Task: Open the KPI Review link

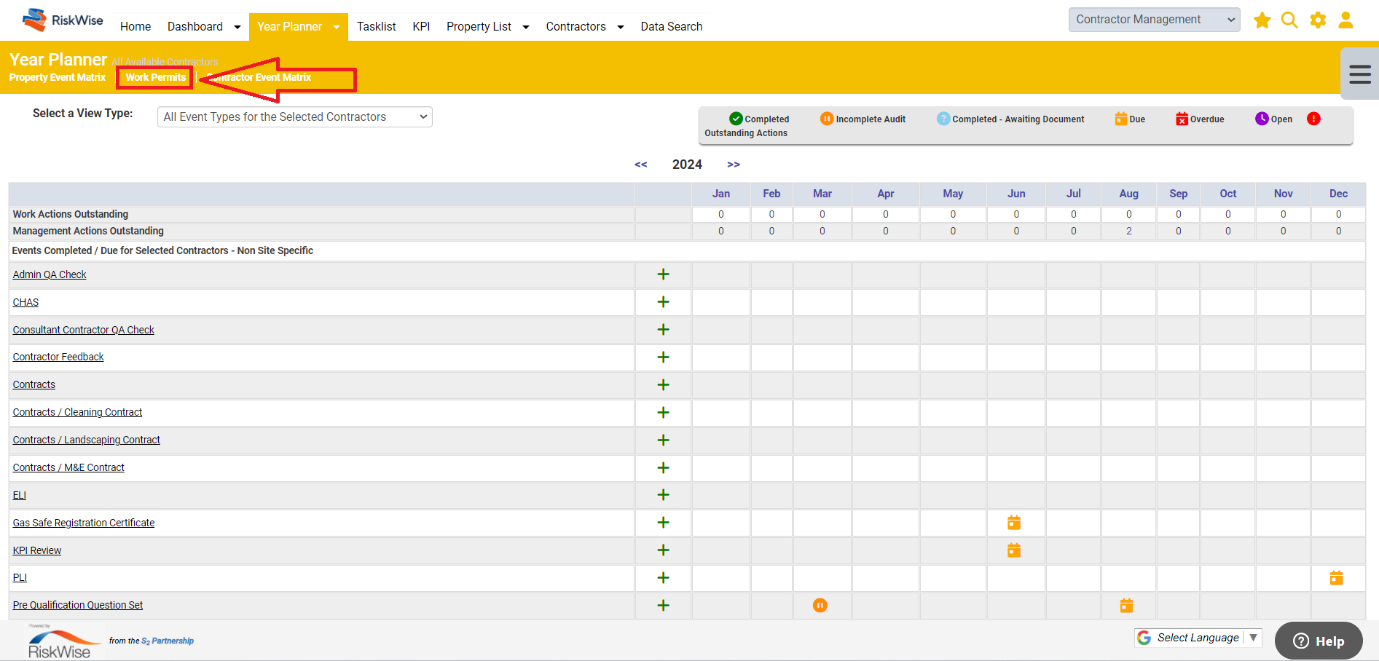Action: coord(37,551)
